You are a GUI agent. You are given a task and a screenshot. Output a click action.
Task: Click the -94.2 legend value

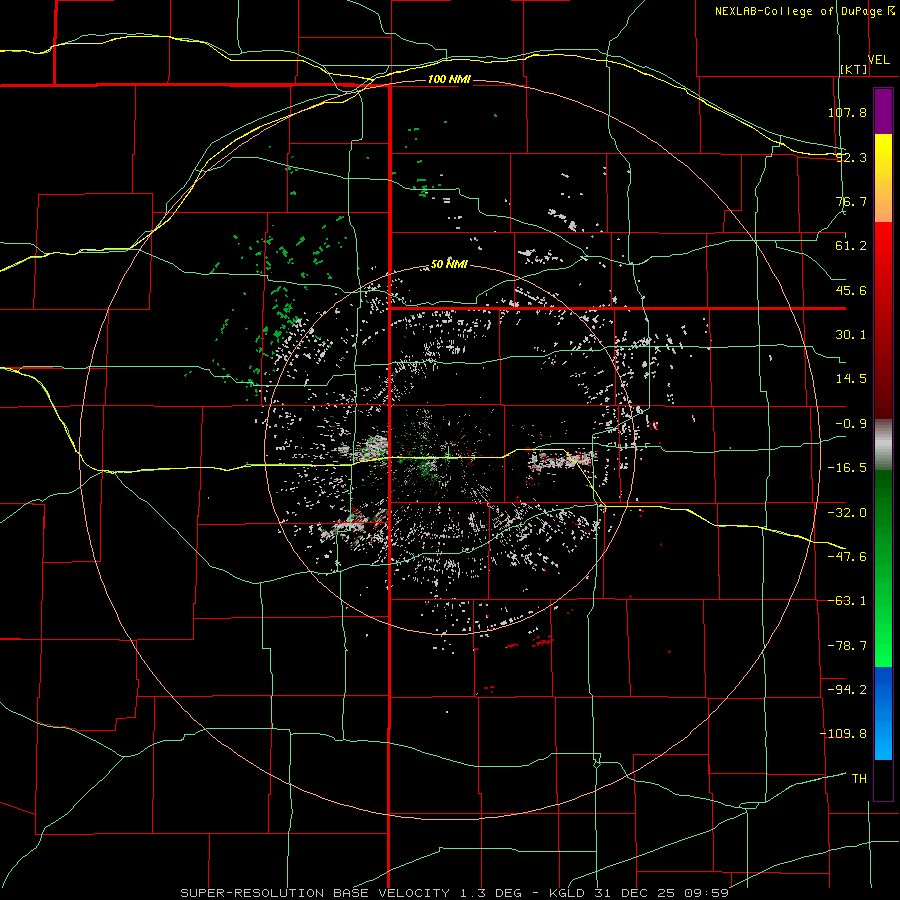847,689
